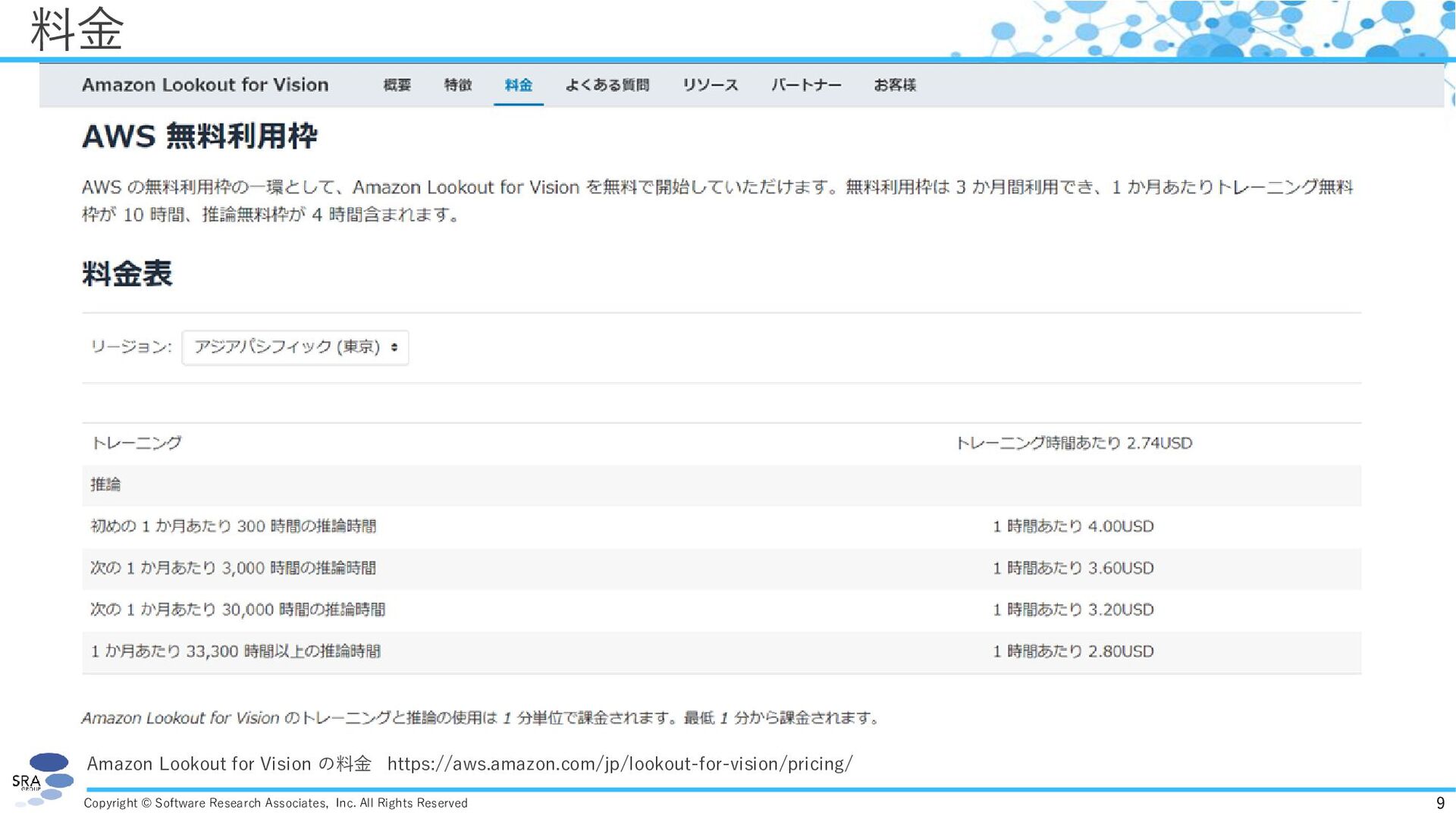Image resolution: width=1456 pixels, height=819 pixels.
Task: Select row 初めの 1 か月あたり 300 時間の推論時間
Action: pyautogui.click(x=721, y=526)
